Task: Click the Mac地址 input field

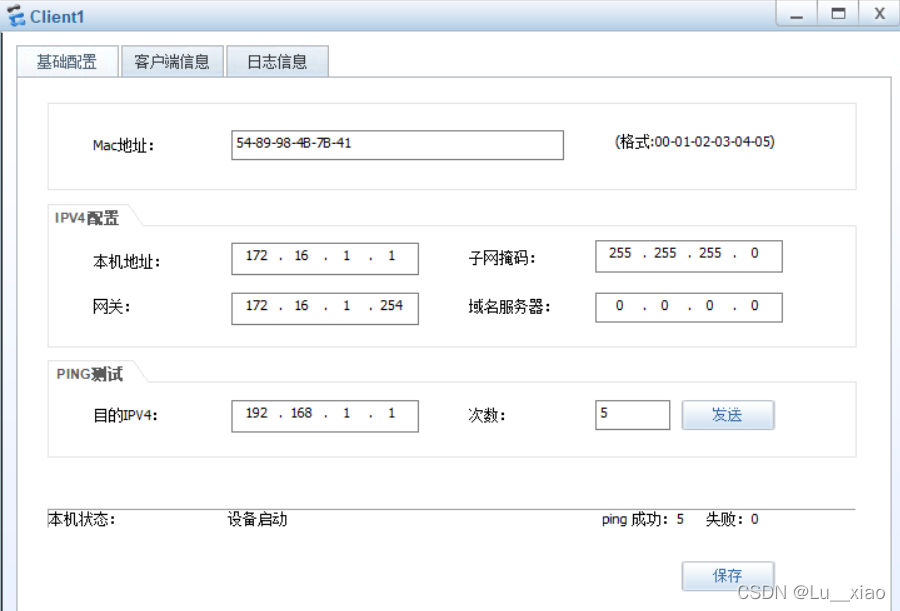Action: [397, 145]
